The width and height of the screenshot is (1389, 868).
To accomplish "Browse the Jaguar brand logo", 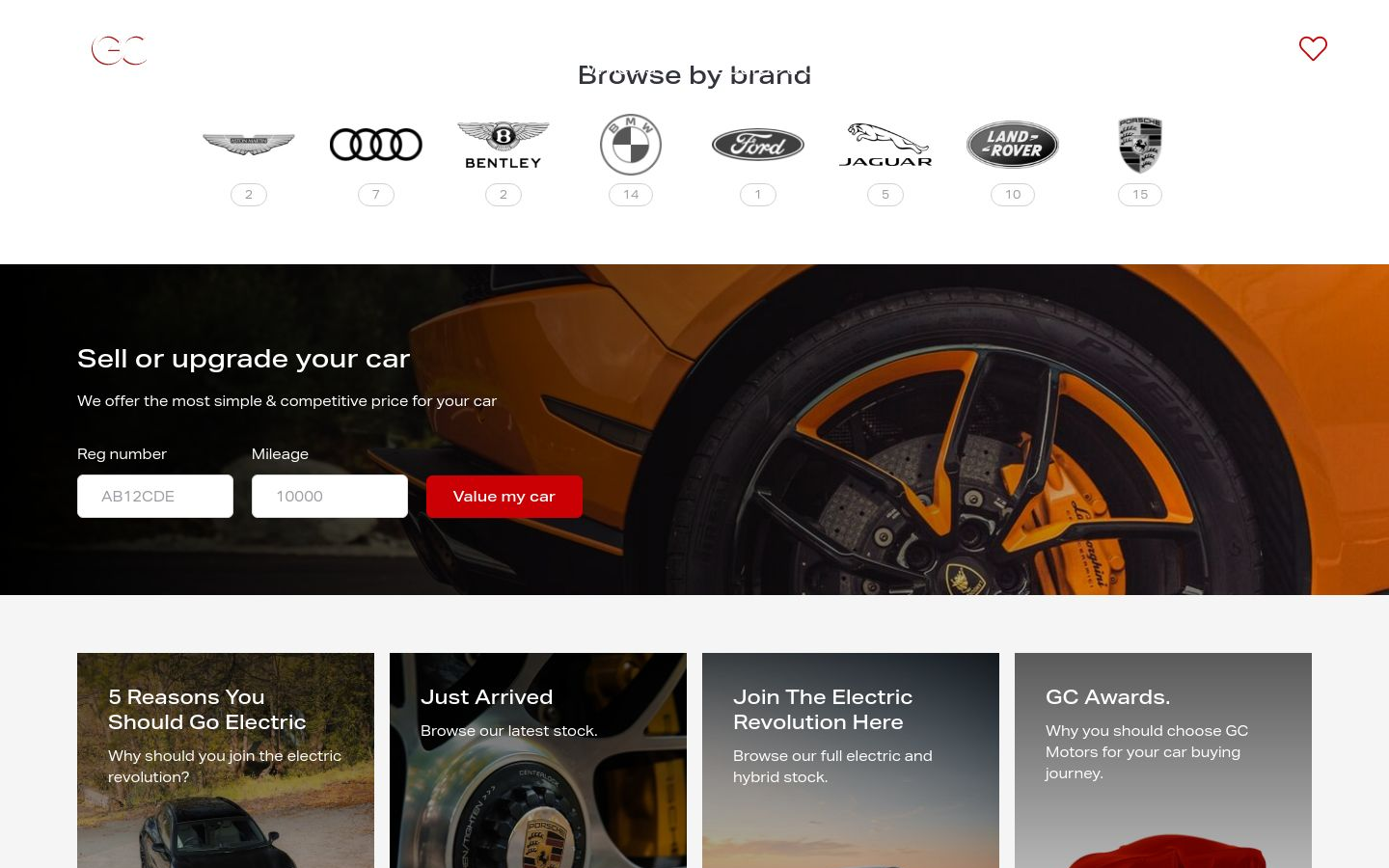I will pyautogui.click(x=885, y=145).
